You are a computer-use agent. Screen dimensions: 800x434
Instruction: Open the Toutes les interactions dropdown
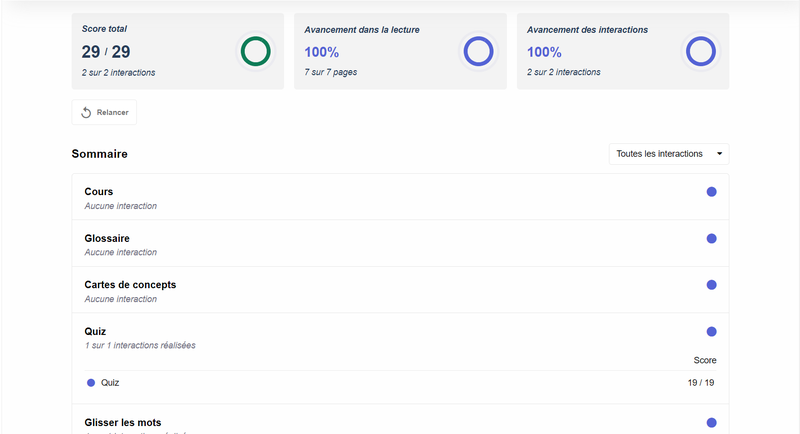[660, 154]
